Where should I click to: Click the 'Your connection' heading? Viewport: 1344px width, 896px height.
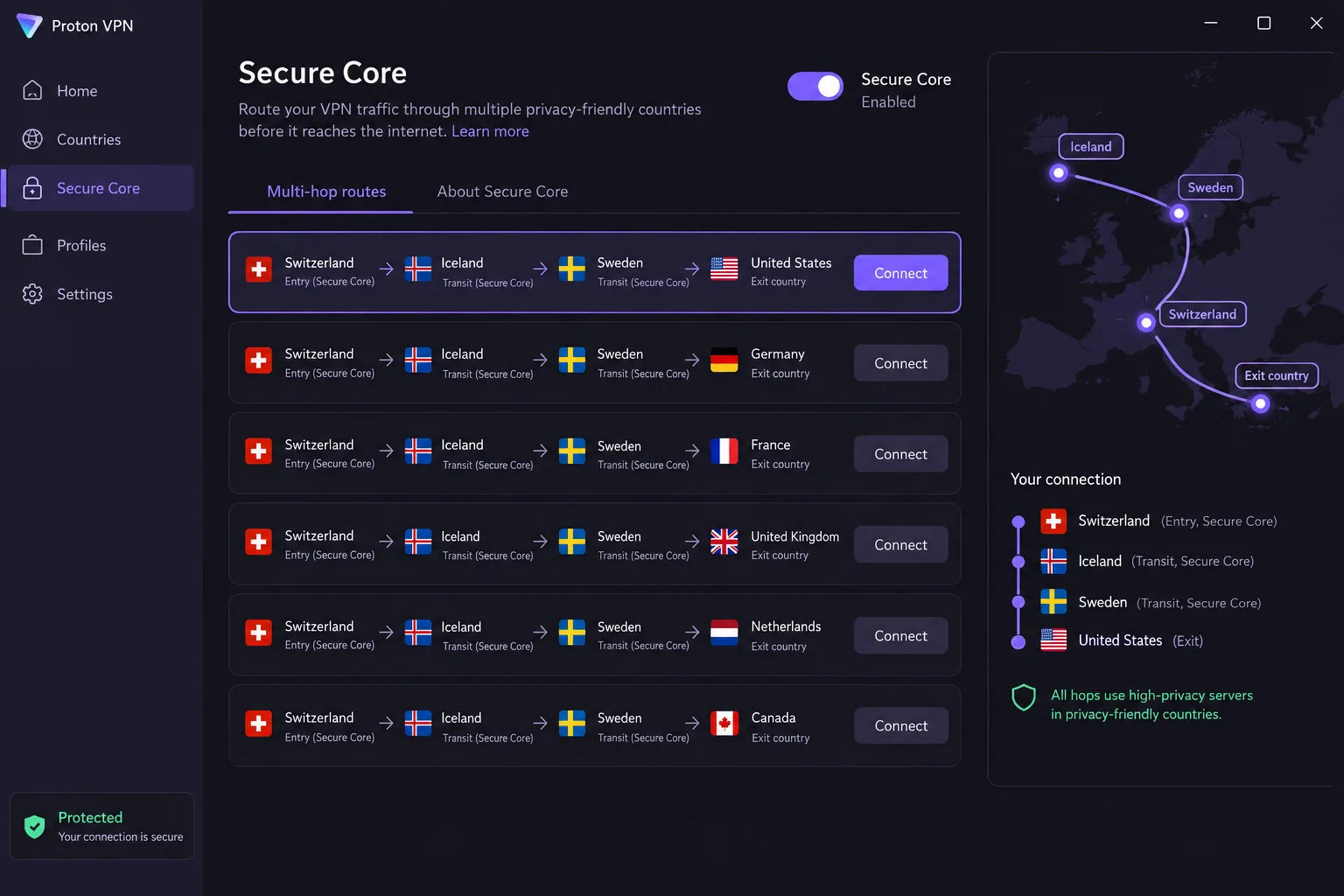tap(1066, 479)
